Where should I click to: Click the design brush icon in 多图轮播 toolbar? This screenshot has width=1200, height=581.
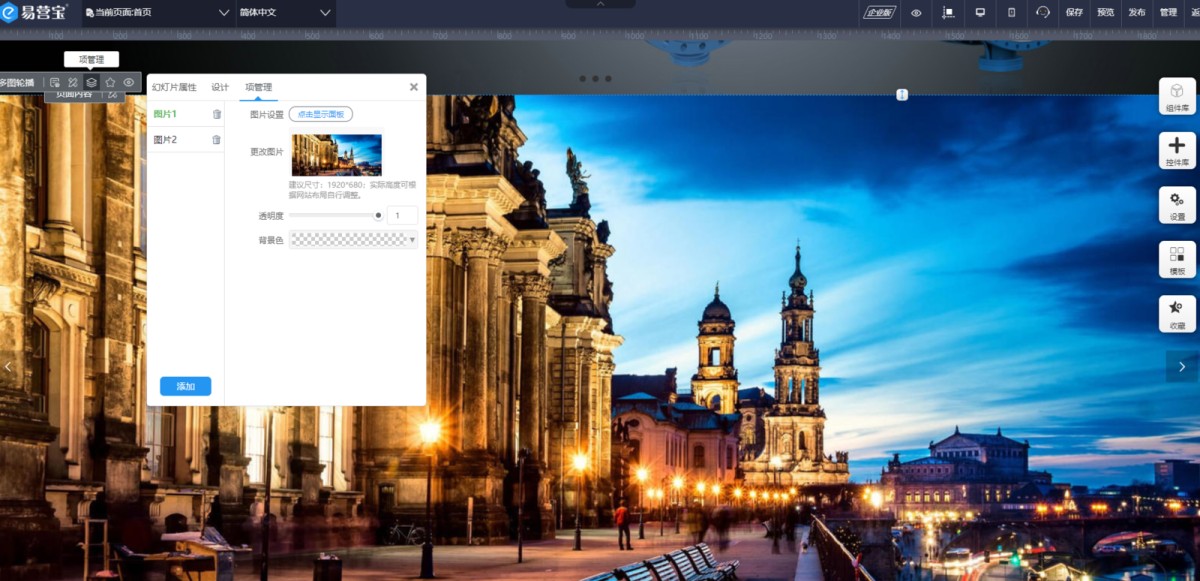(x=73, y=82)
